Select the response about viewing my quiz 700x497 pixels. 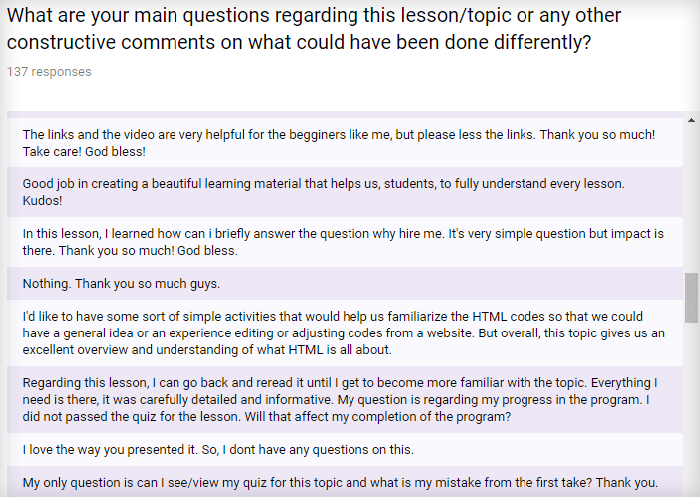(345, 481)
